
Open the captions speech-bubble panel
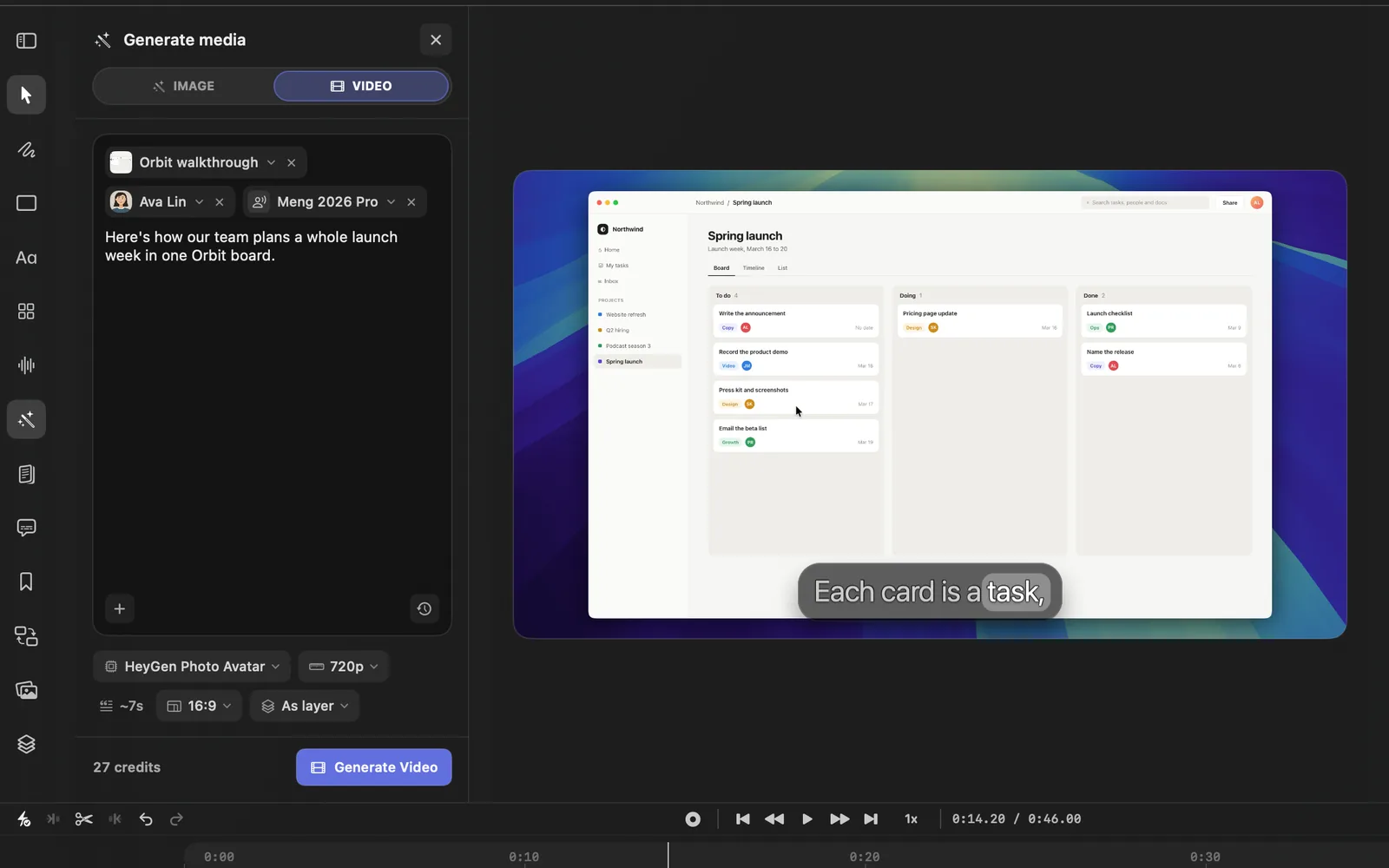[x=26, y=528]
